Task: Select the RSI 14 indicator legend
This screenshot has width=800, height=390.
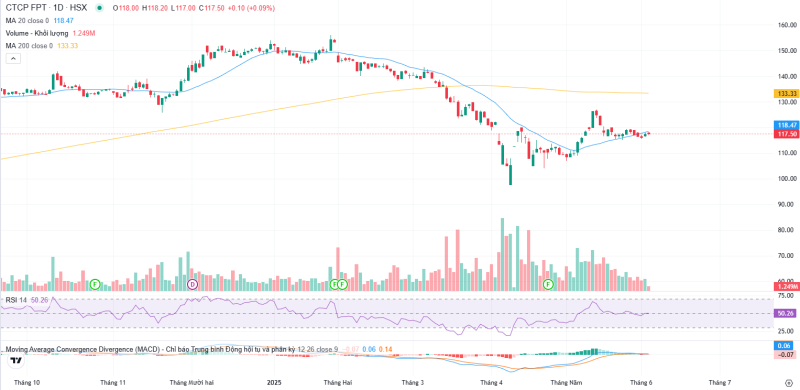Action: click(16, 300)
